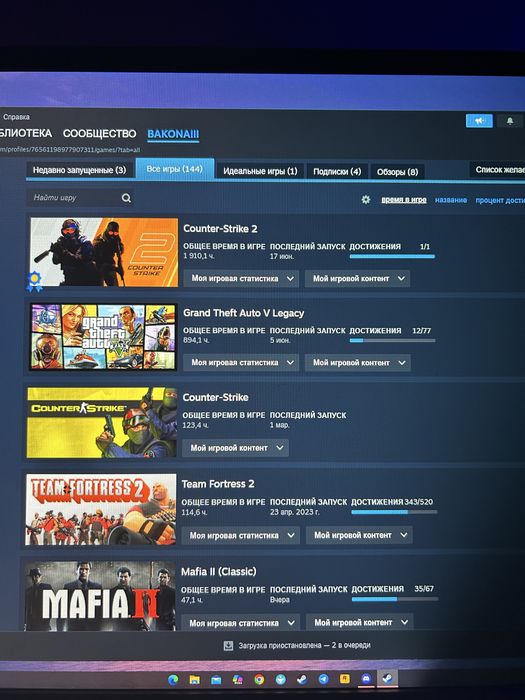Open File Explorer from the taskbar

click(194, 679)
